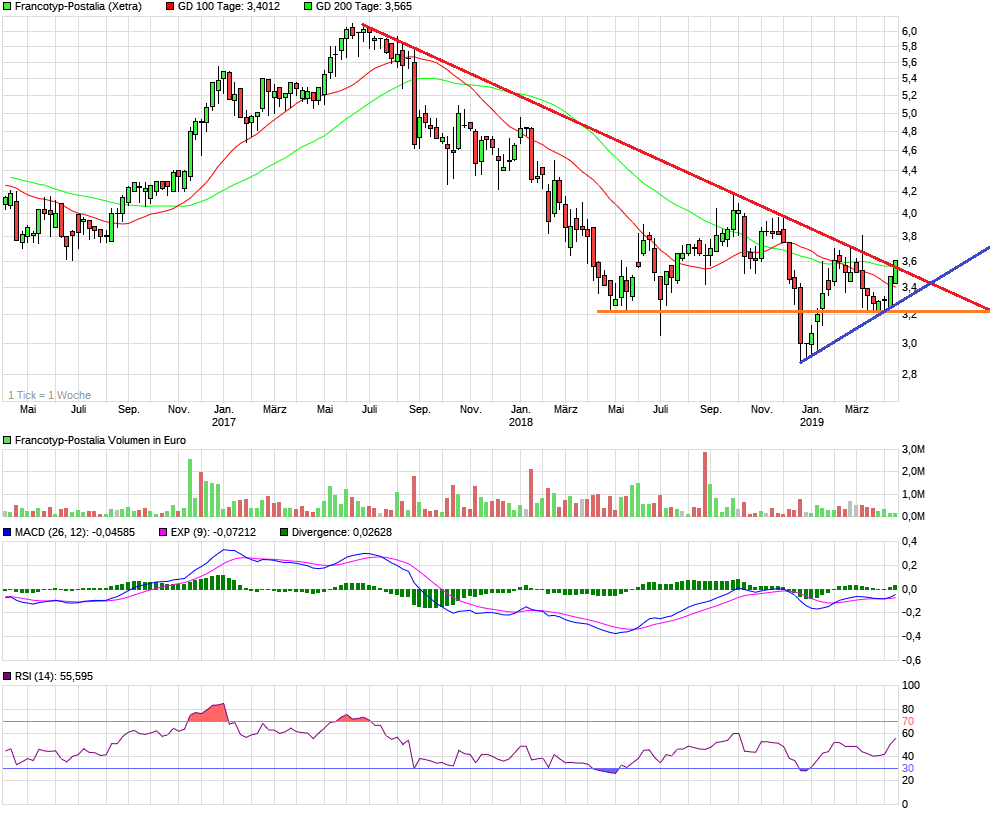Click the green Francotyp-Postalia (Xetra) legend swatch

pyautogui.click(x=7, y=6)
